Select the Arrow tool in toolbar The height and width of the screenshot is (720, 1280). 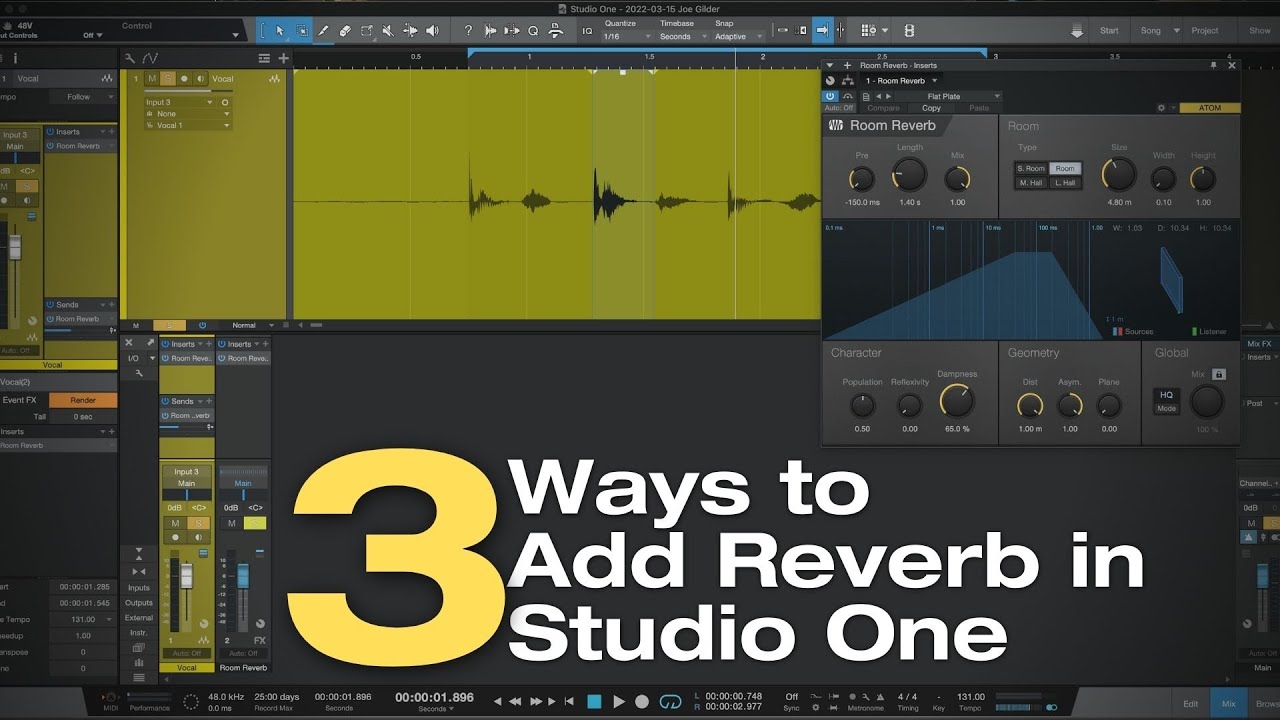pyautogui.click(x=279, y=31)
